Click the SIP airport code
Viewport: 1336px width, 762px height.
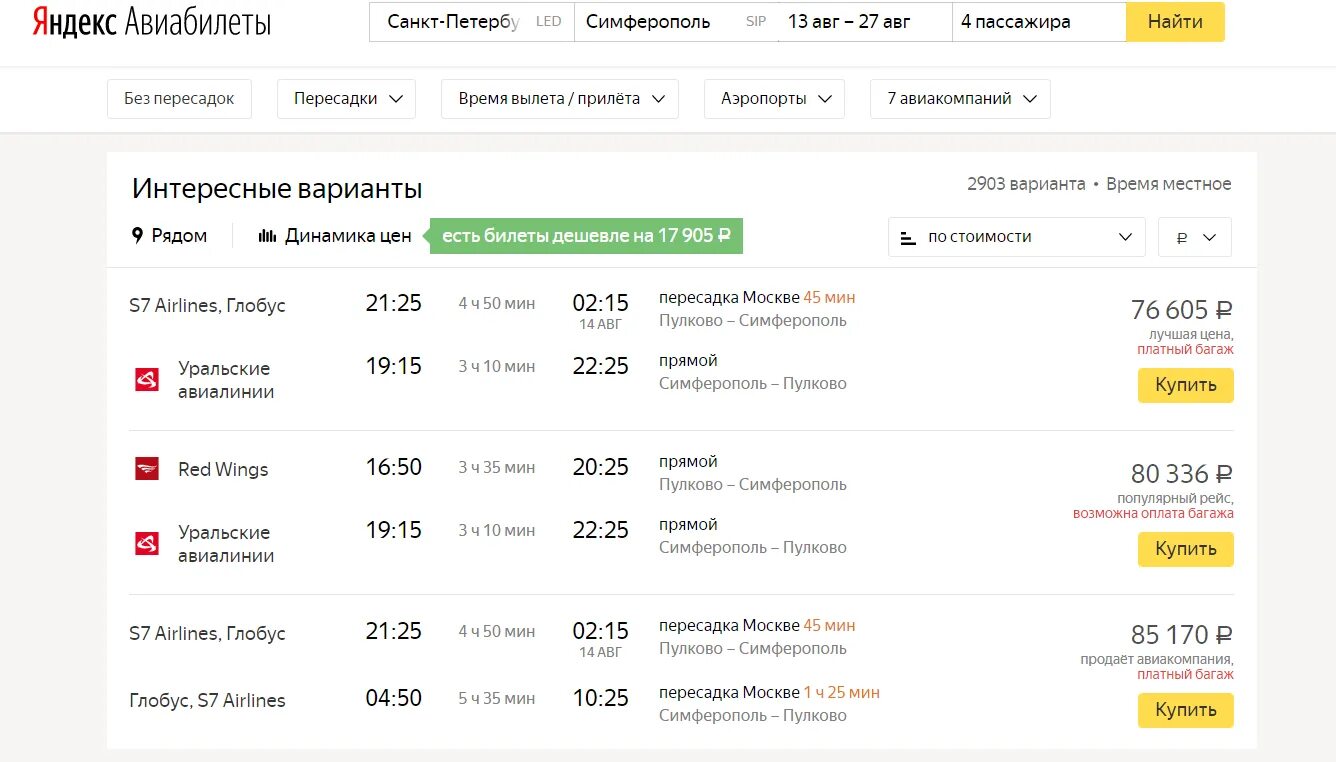756,22
